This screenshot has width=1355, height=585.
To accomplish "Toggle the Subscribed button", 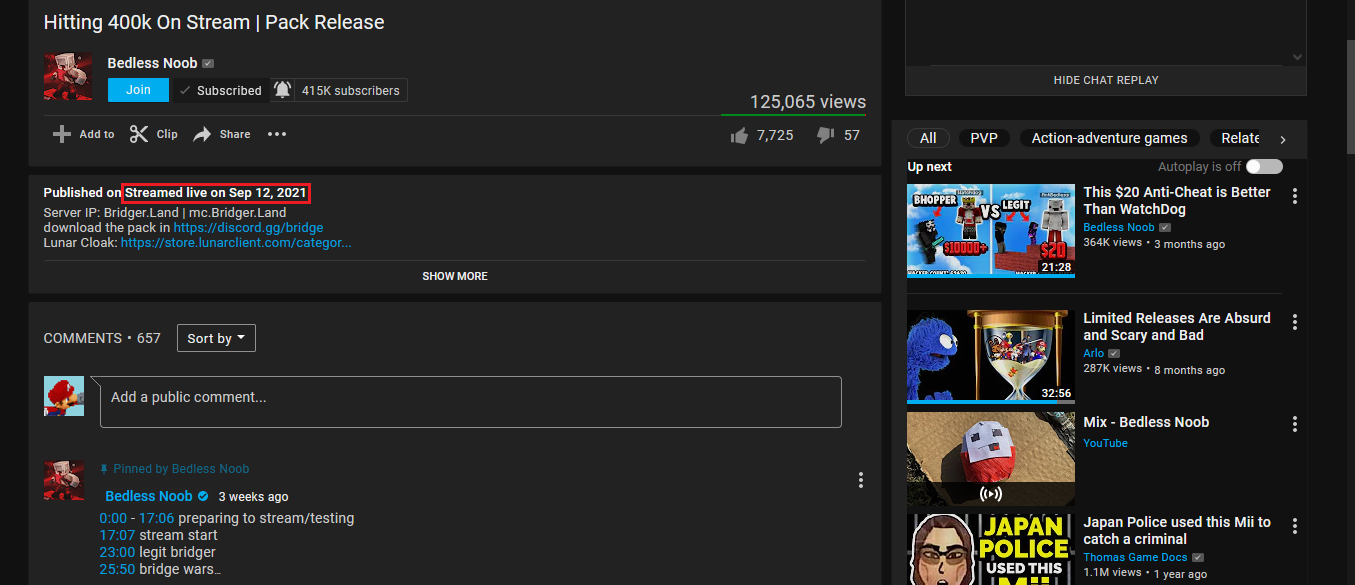I will (x=220, y=90).
